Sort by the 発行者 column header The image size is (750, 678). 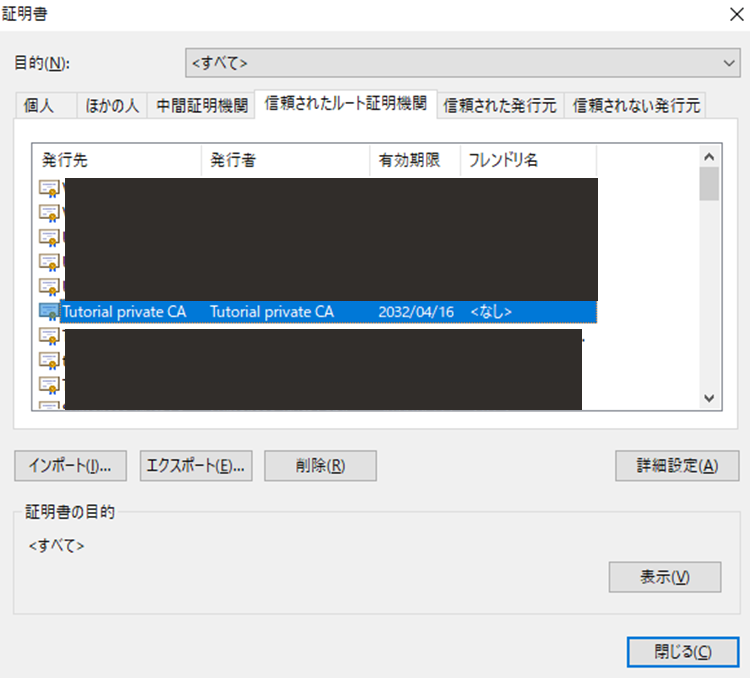point(285,160)
